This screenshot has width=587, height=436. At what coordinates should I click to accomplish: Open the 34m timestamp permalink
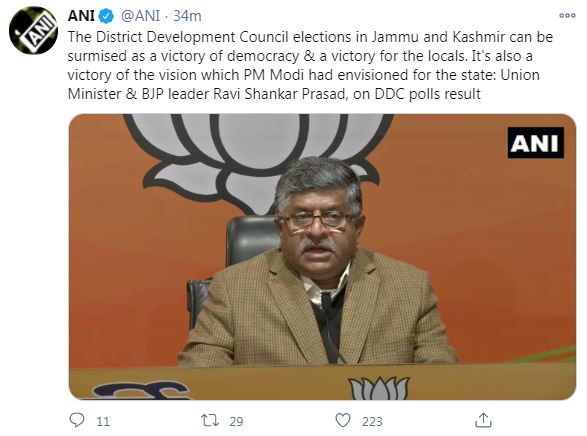point(187,16)
